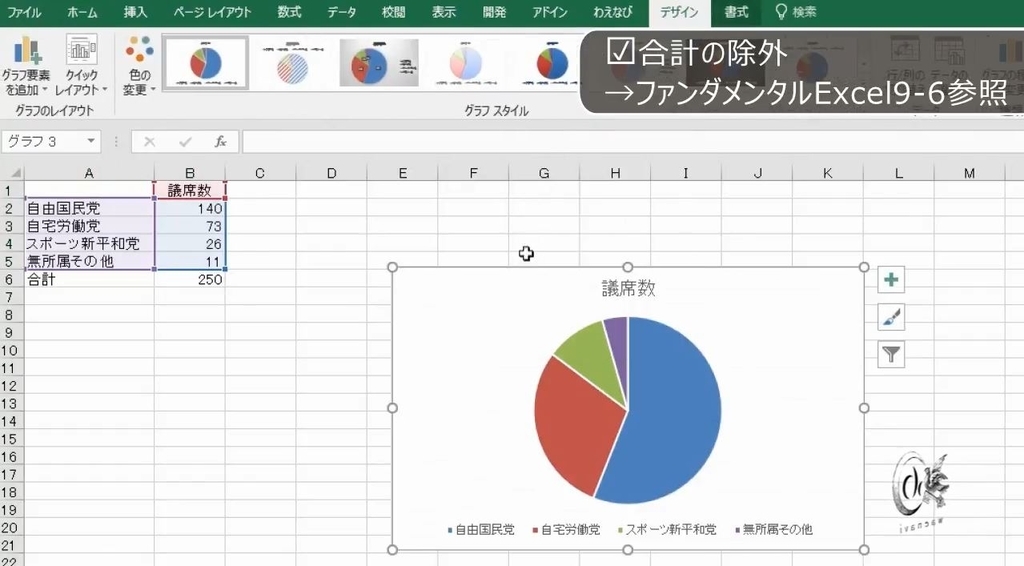Viewport: 1024px width, 566px height.
Task: Switch to the 数式 tab
Action: pyautogui.click(x=289, y=12)
